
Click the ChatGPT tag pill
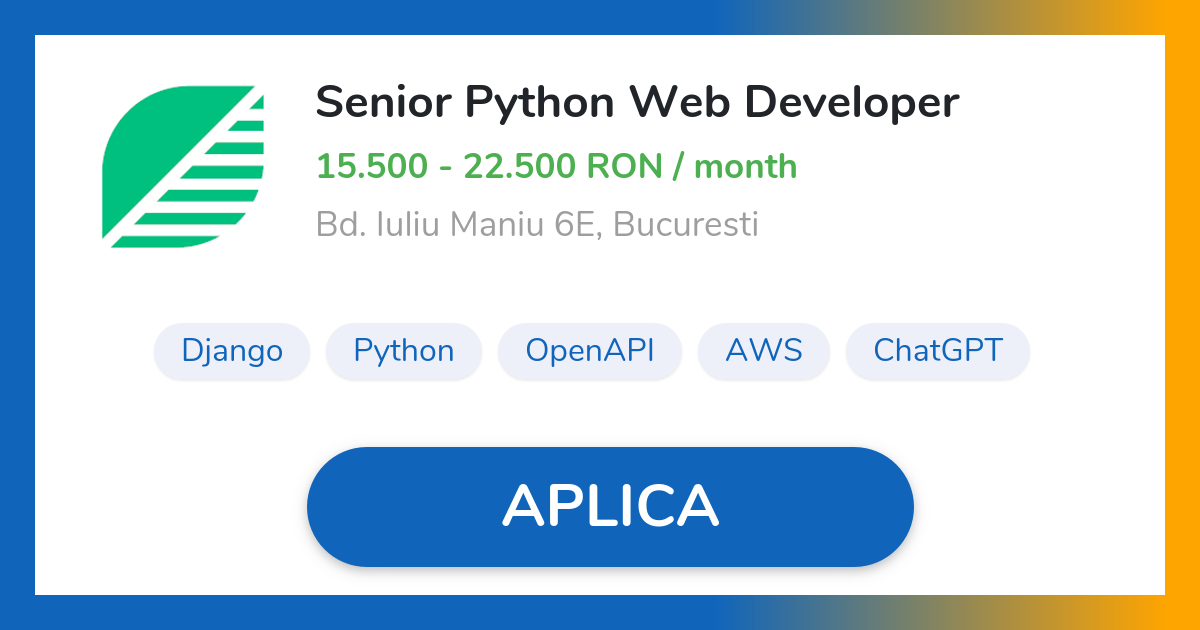tap(937, 351)
